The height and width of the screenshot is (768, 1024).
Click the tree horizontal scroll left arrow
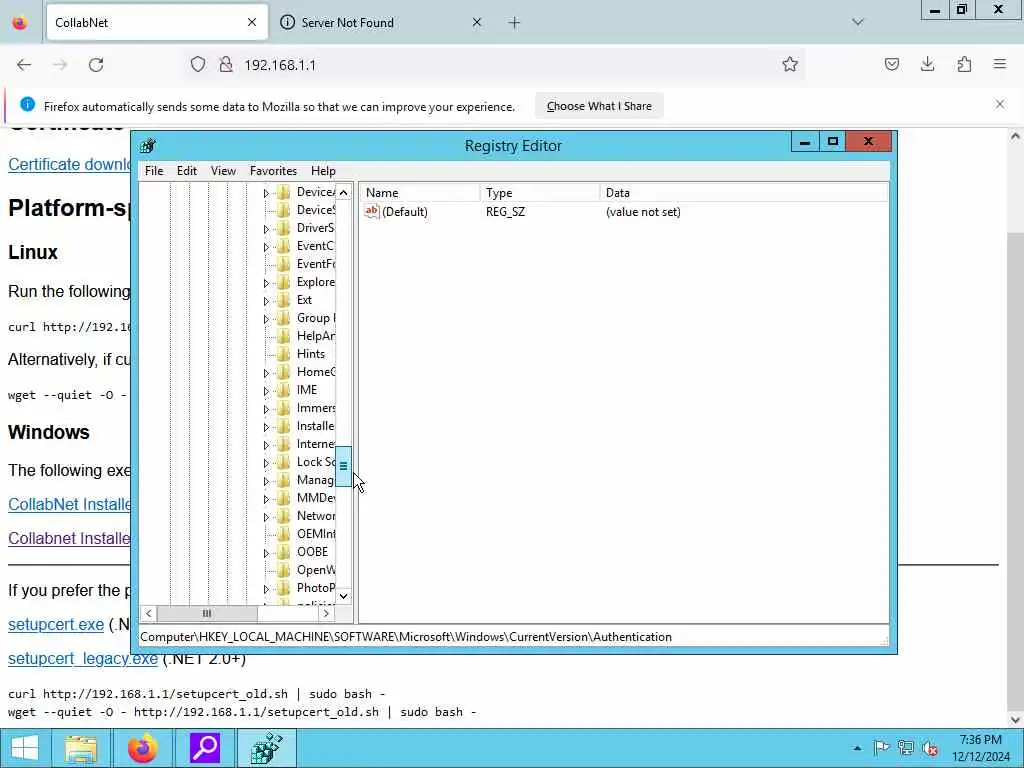[149, 613]
